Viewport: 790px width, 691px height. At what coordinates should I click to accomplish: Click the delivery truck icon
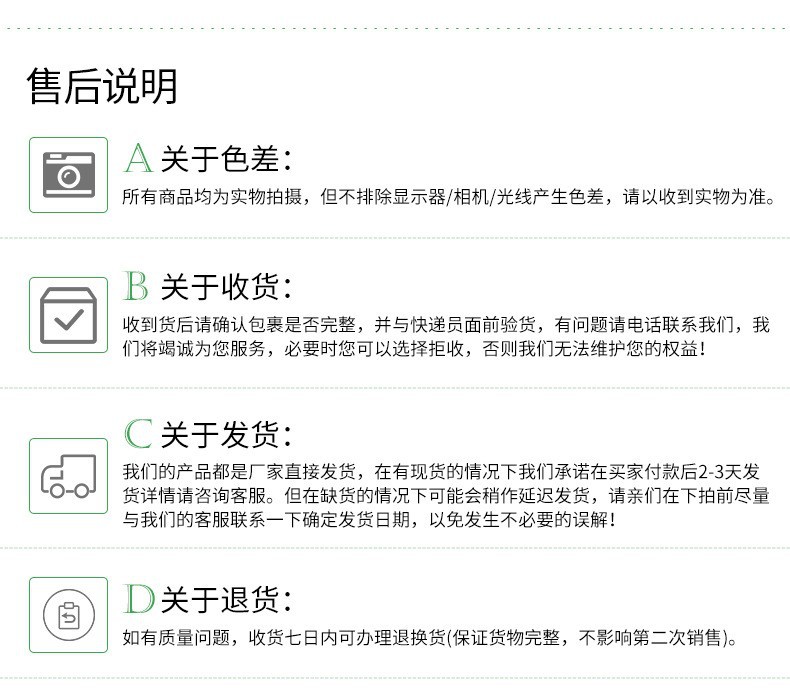(x=68, y=476)
